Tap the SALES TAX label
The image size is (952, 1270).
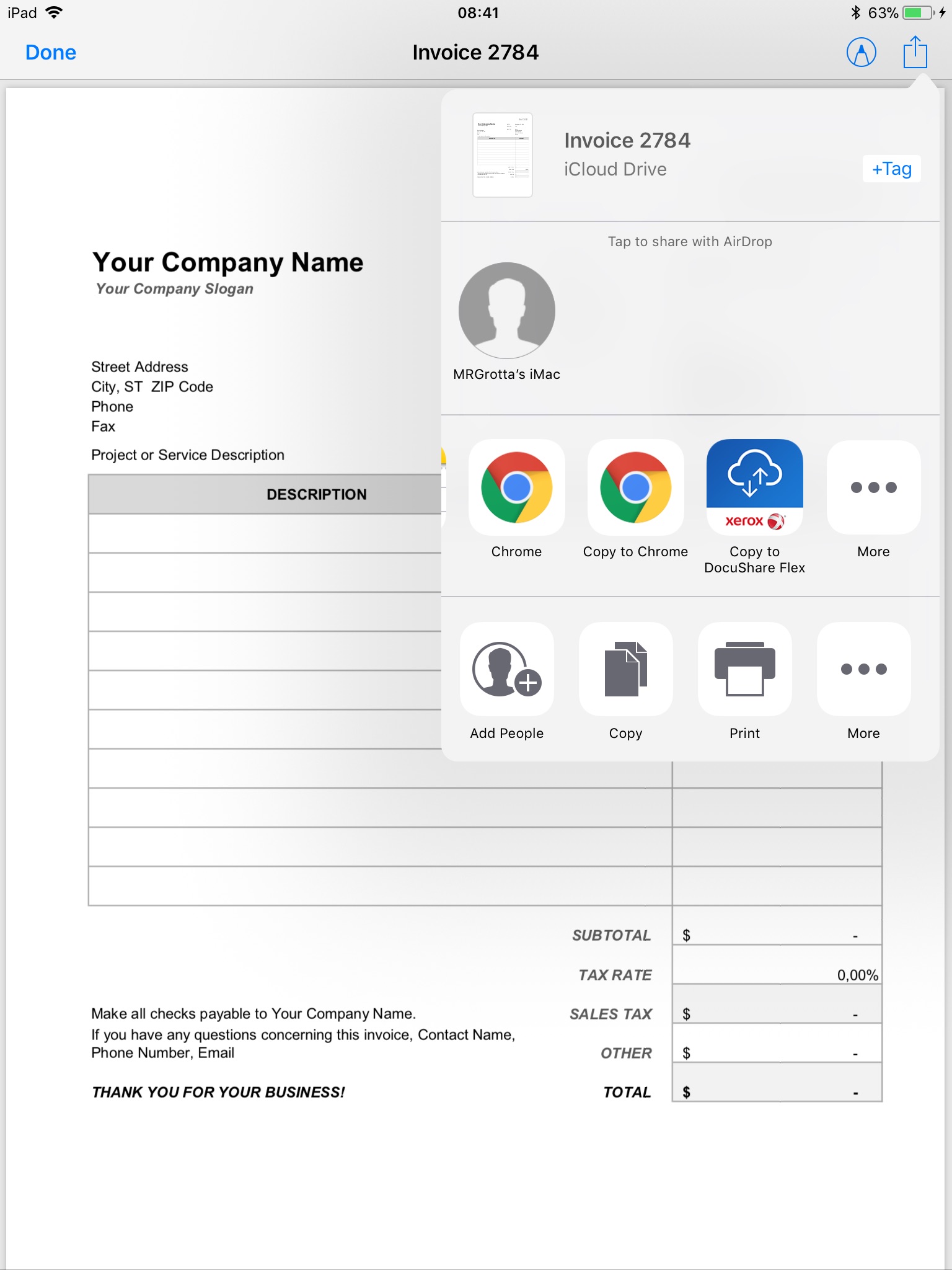point(610,1014)
